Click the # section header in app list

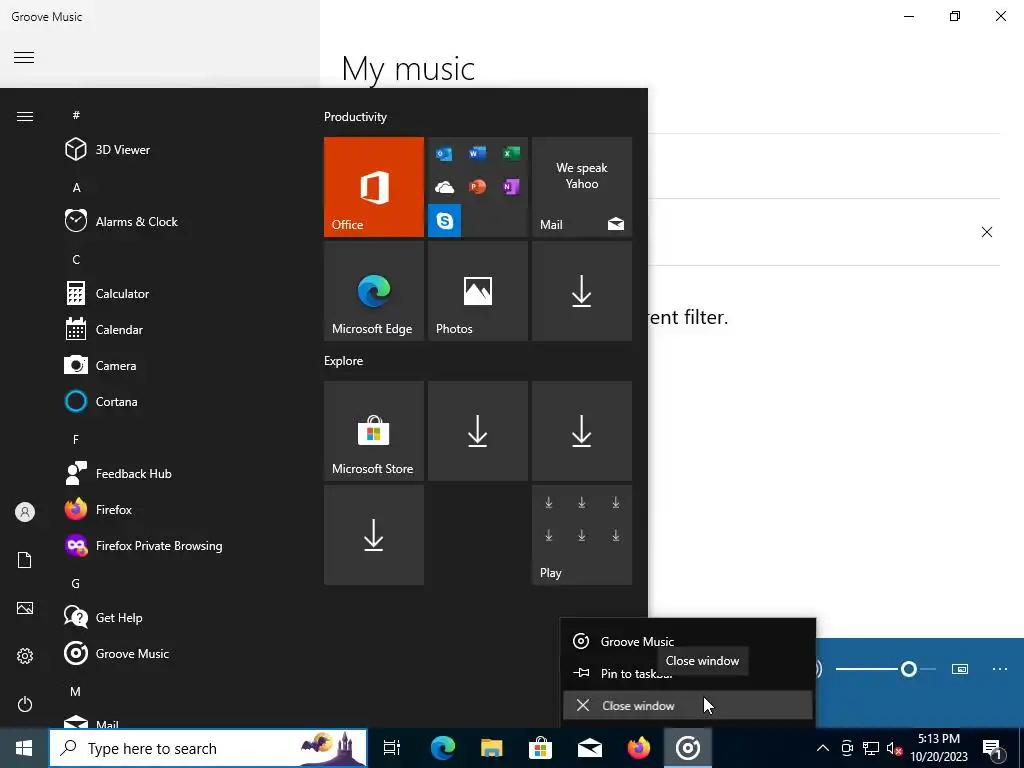click(76, 115)
